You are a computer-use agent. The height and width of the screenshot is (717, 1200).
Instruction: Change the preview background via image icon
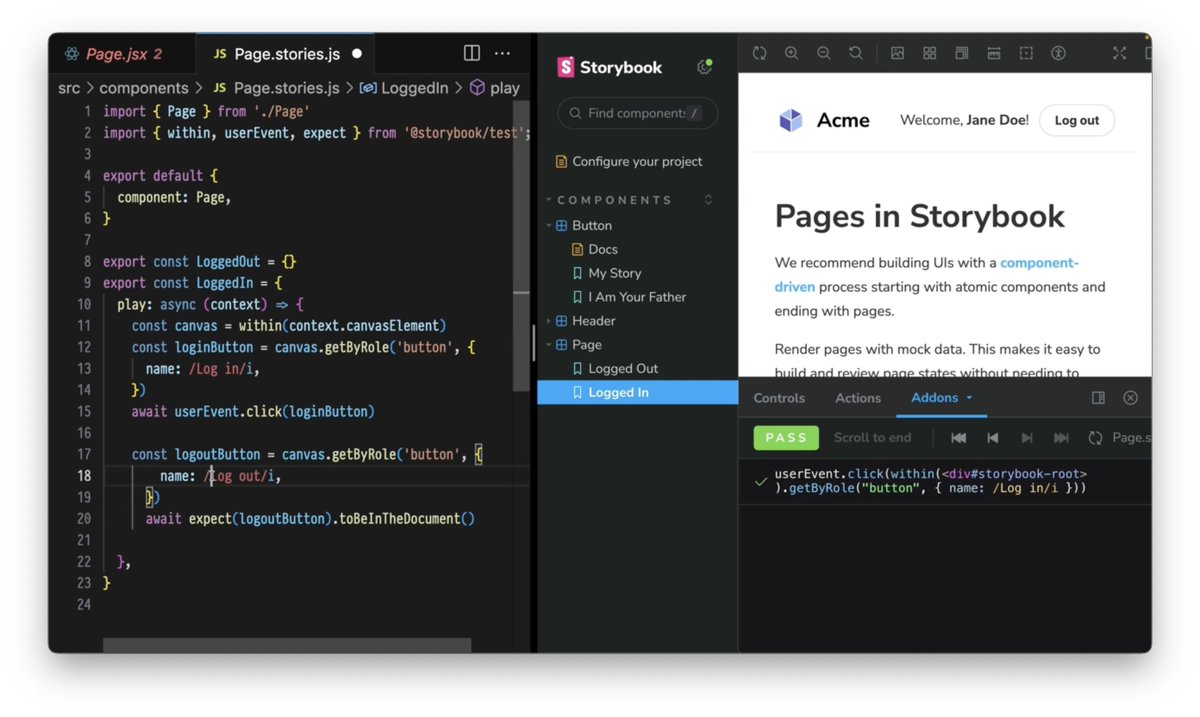[897, 53]
